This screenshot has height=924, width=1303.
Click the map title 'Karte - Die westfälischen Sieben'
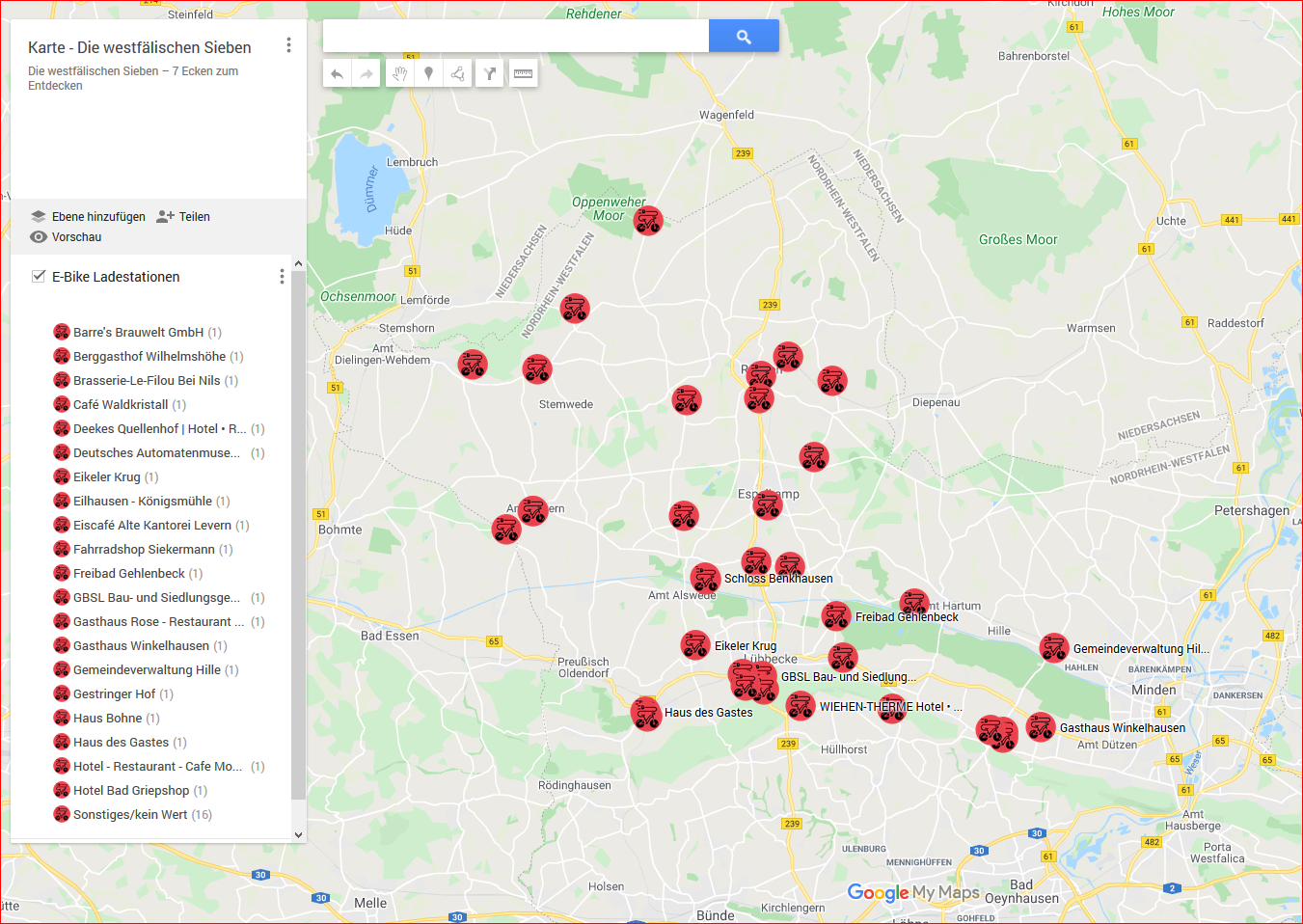click(140, 47)
